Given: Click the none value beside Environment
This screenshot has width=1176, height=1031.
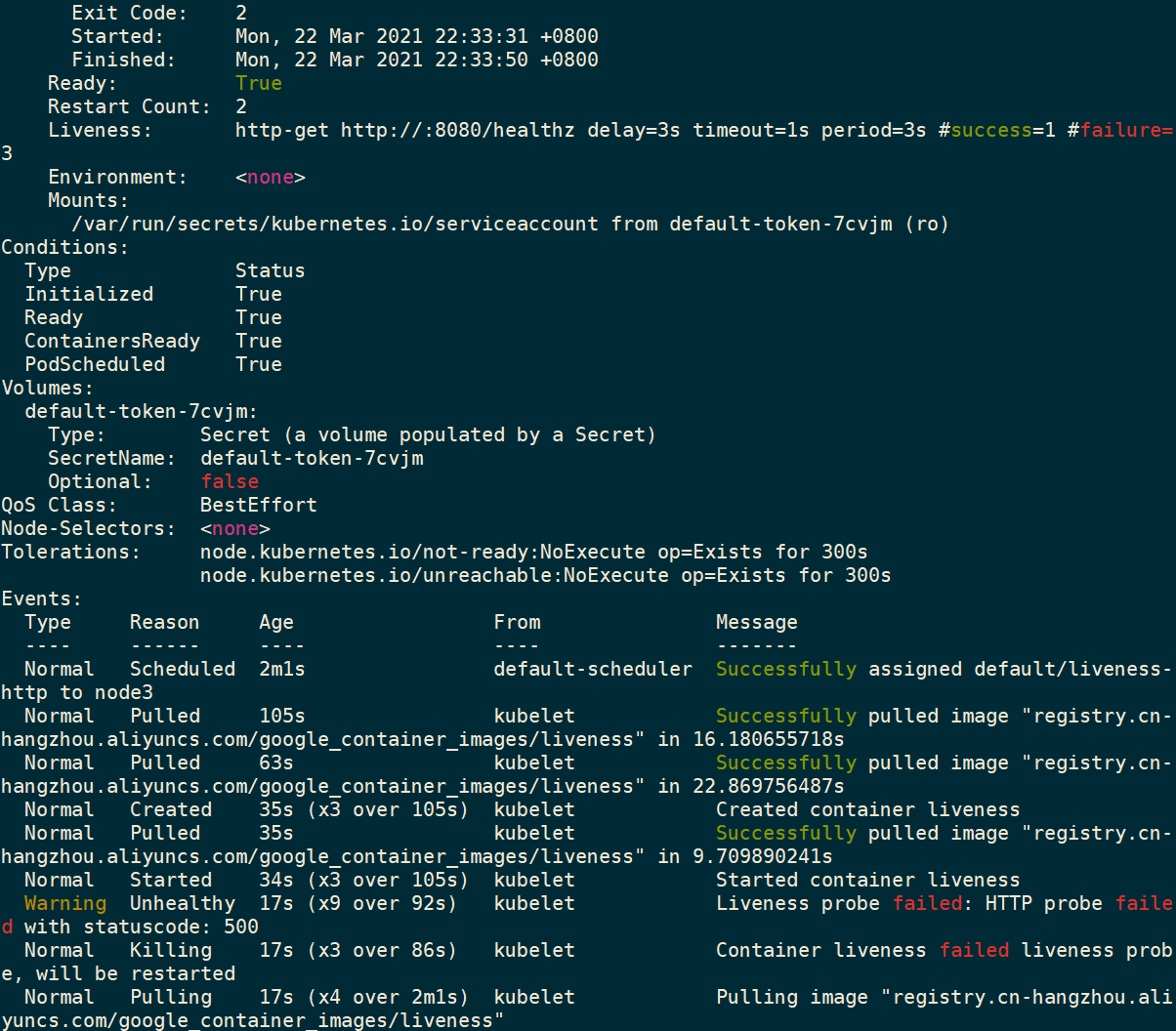Looking at the screenshot, I should [x=270, y=177].
